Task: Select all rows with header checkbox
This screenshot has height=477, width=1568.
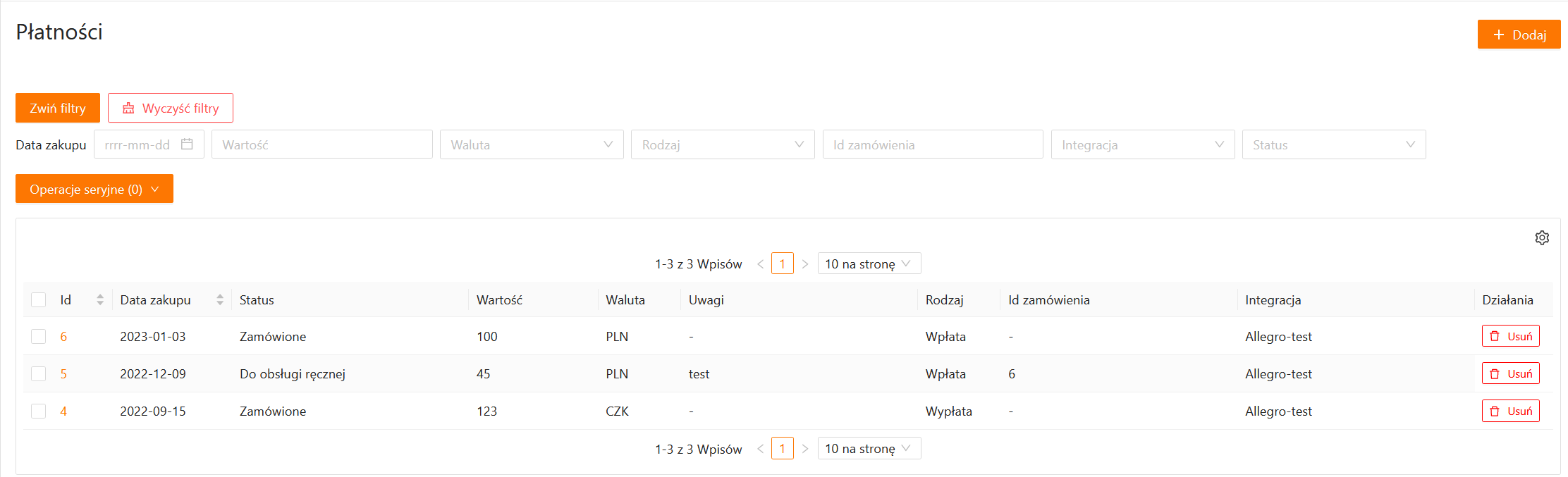Action: [x=39, y=300]
